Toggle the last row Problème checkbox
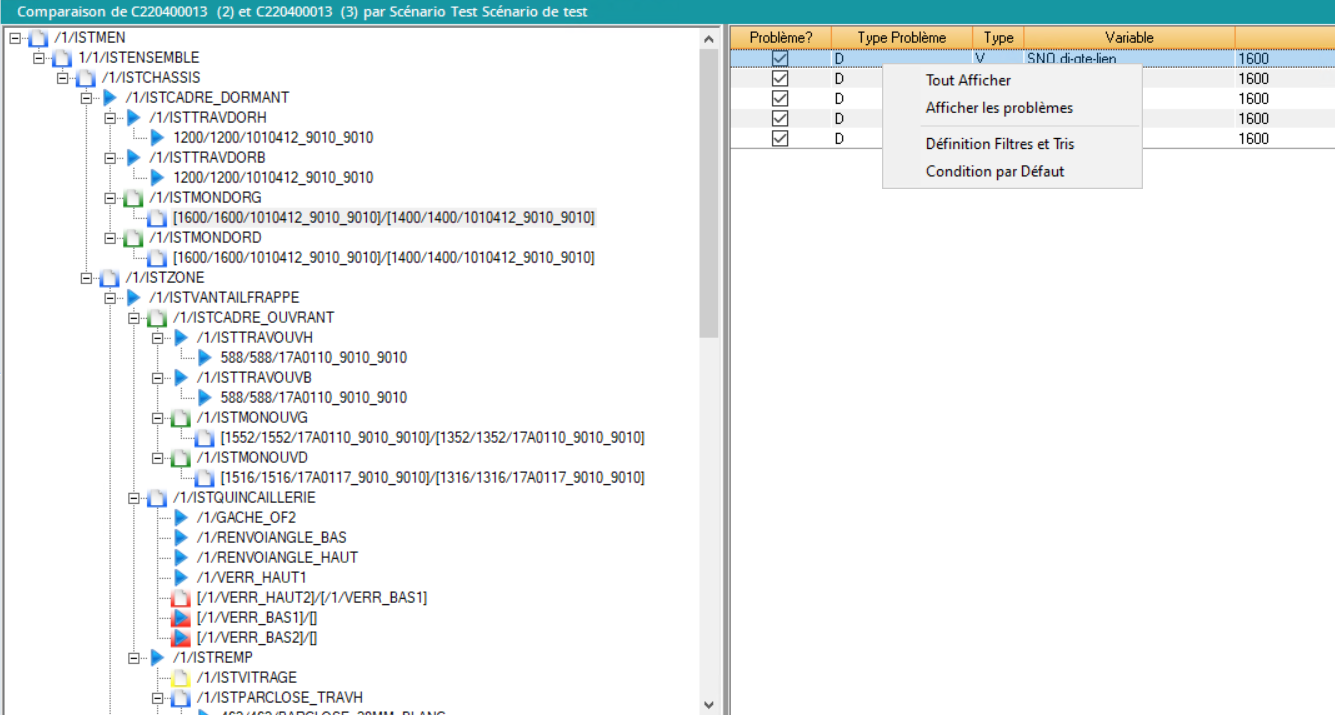 780,139
